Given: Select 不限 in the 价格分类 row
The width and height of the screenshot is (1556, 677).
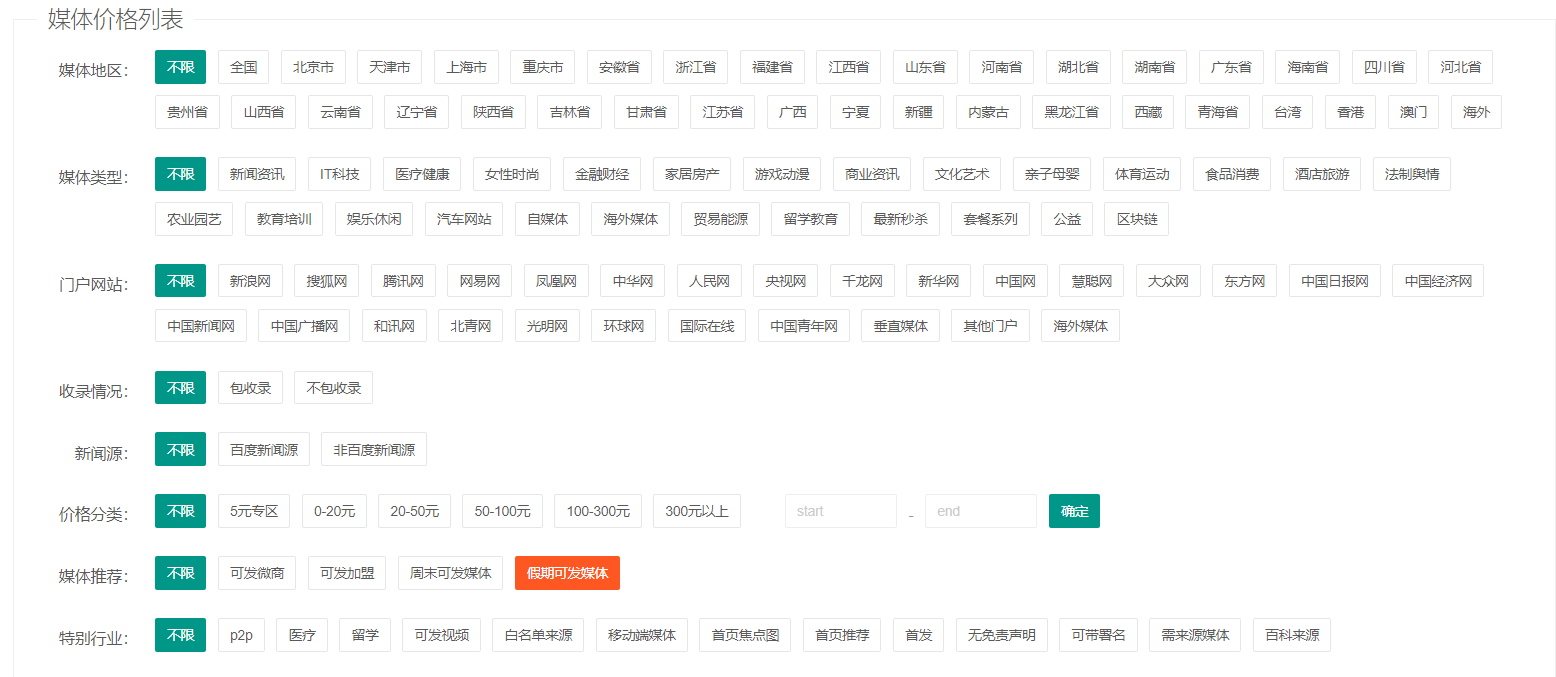Looking at the screenshot, I should coord(180,511).
